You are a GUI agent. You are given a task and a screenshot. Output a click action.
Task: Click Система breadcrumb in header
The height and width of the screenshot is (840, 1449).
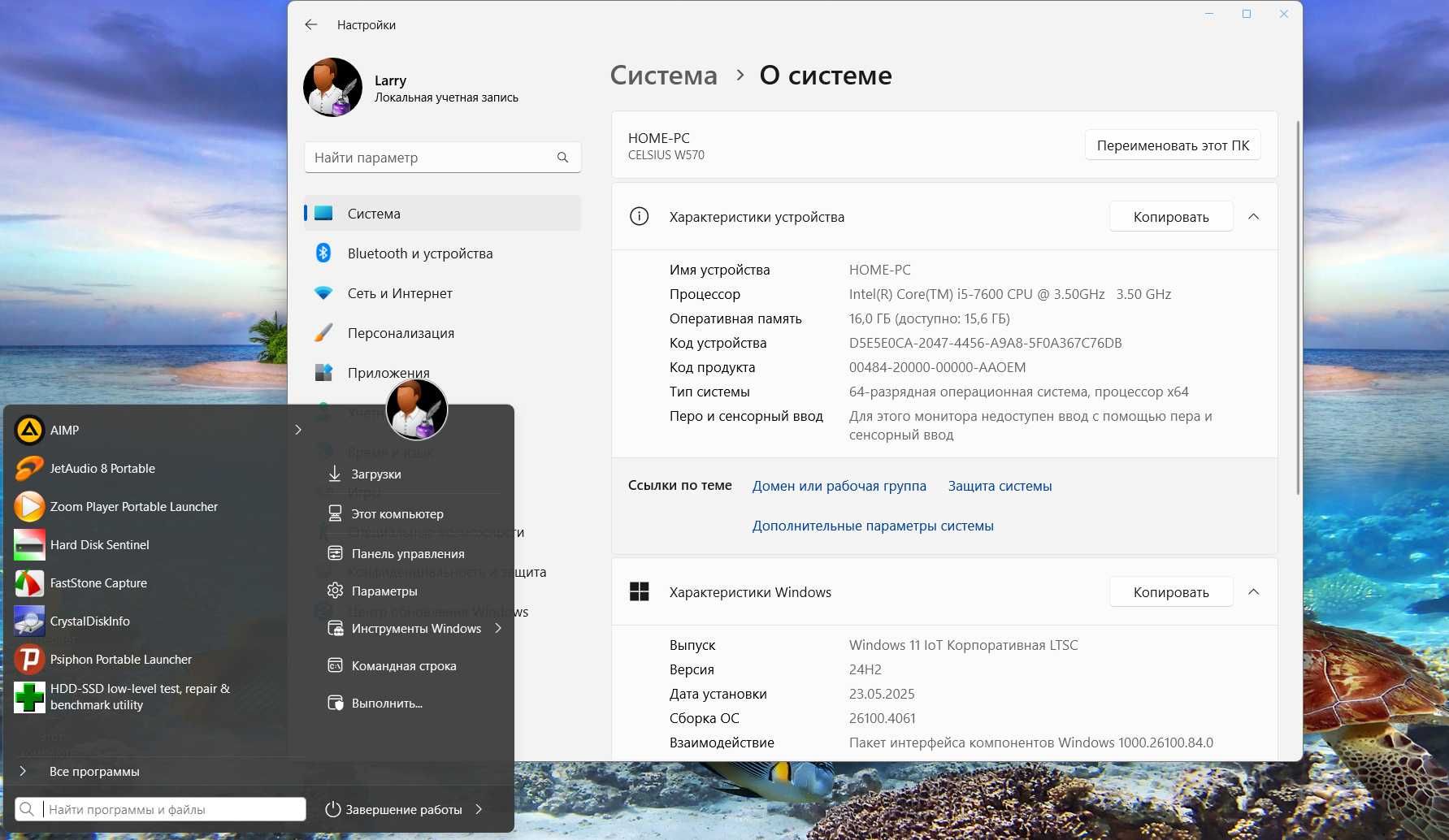point(664,75)
